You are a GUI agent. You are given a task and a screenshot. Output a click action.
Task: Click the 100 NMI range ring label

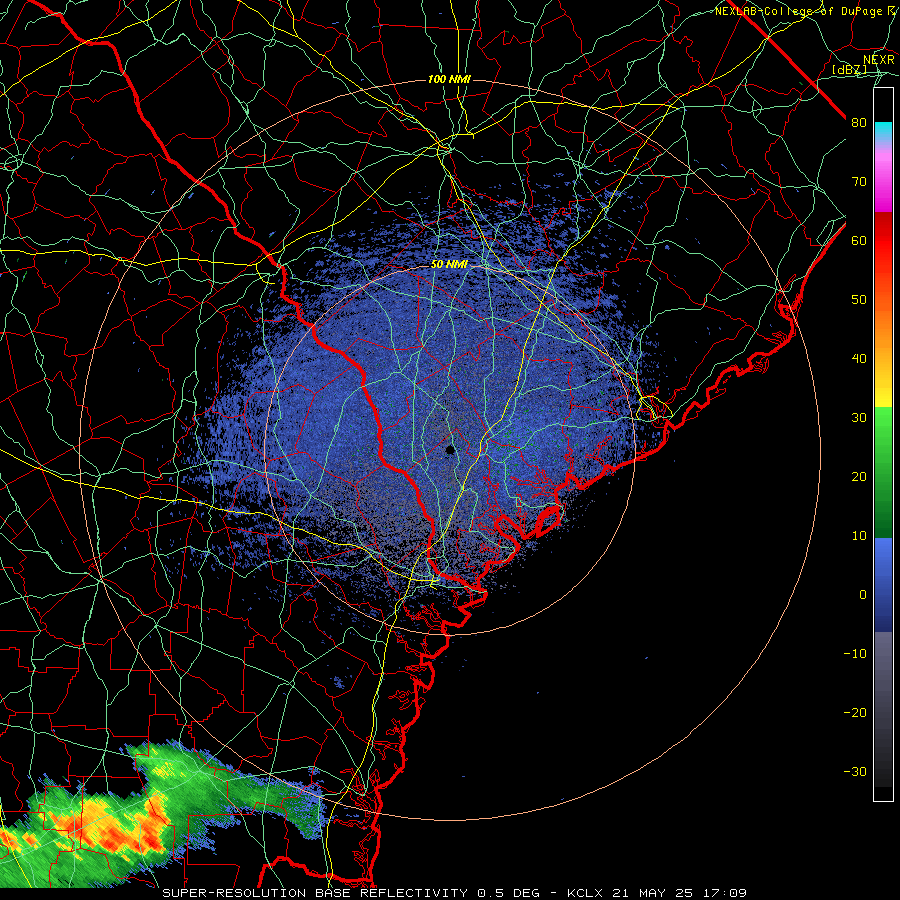(449, 79)
